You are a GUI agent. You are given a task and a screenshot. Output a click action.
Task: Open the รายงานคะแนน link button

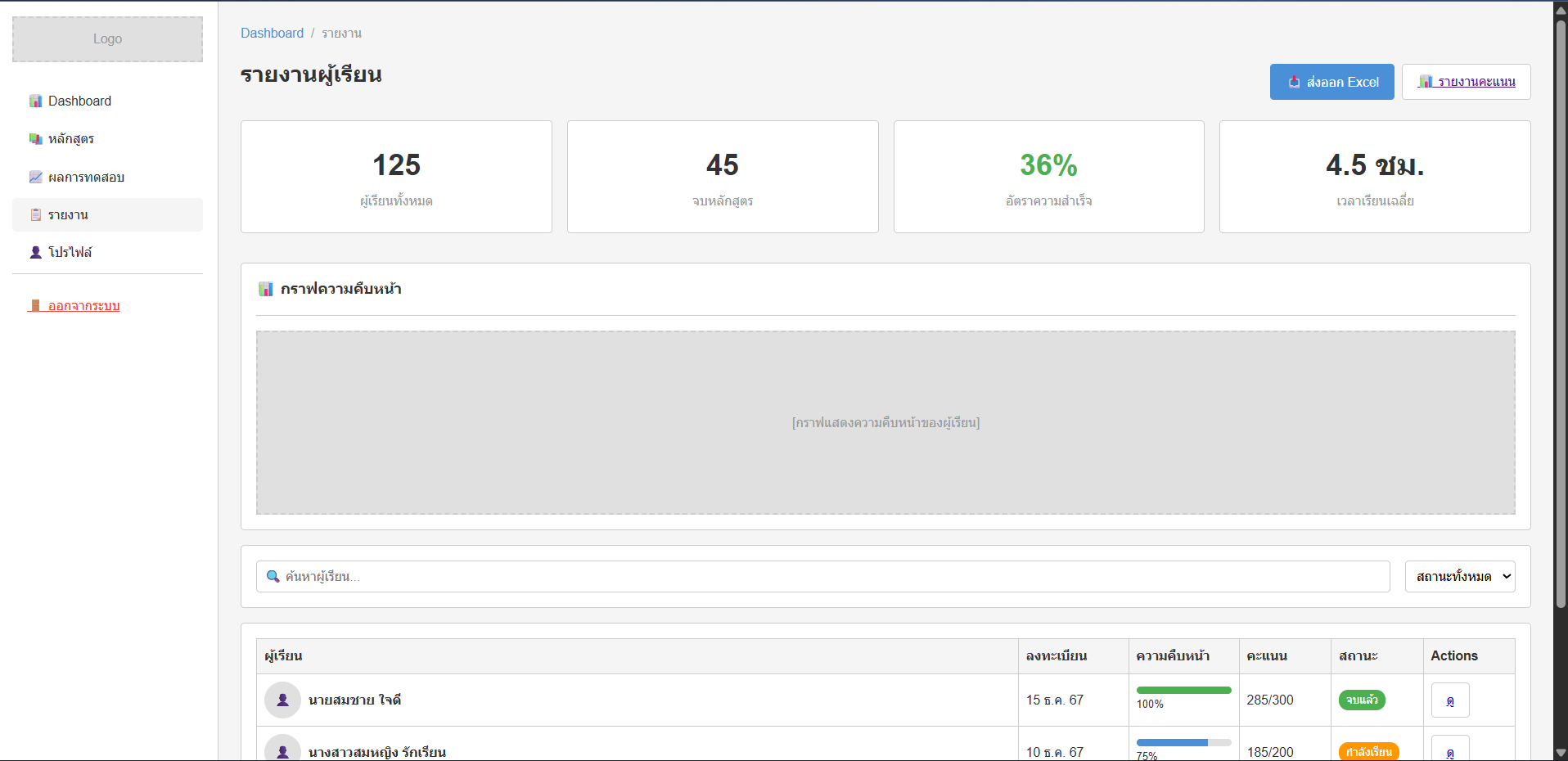point(1466,82)
